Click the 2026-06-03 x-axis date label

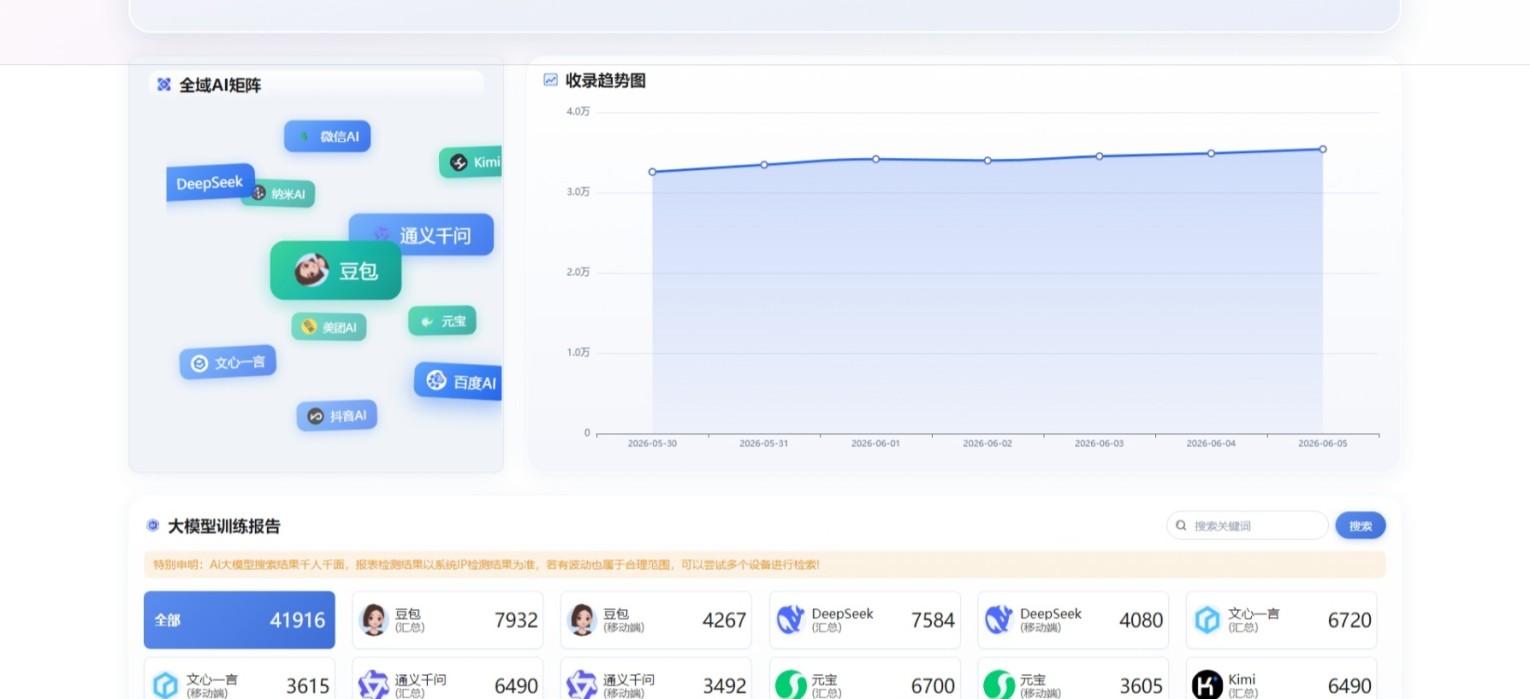(x=1099, y=443)
